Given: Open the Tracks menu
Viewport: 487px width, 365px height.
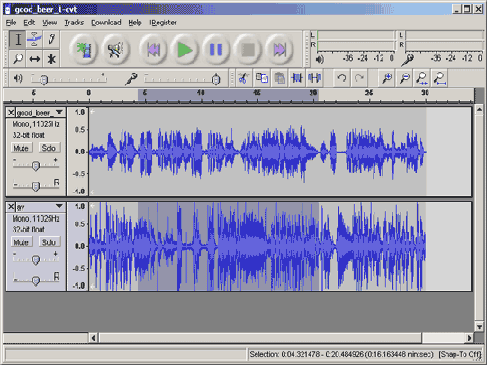Looking at the screenshot, I should click(74, 22).
